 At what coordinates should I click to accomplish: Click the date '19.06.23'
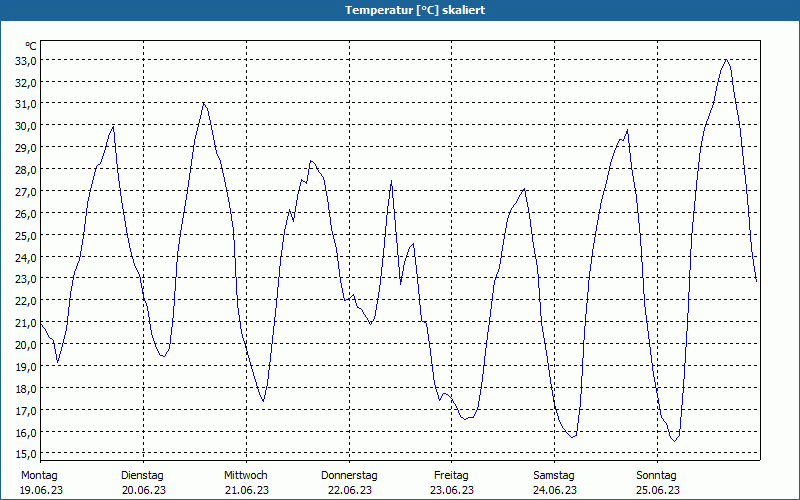[41, 490]
